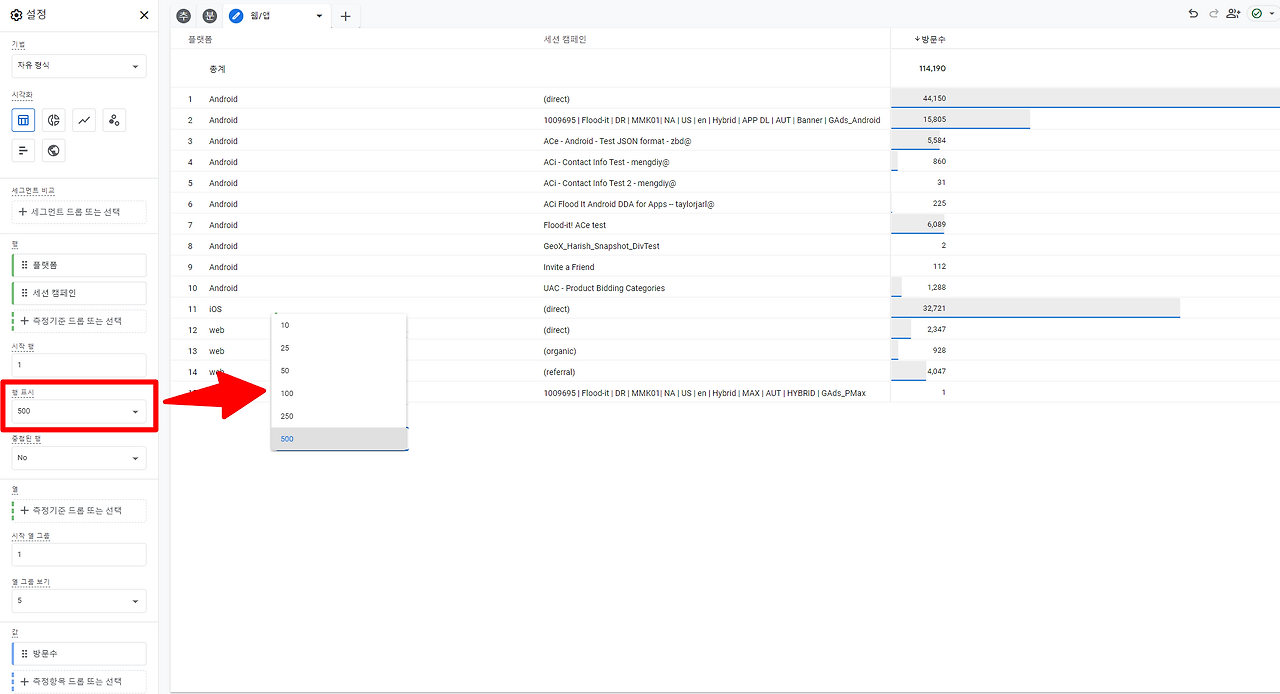Click 측정항목 드롭 또는 선택 drop zone
1280x694 pixels.
[x=79, y=681]
